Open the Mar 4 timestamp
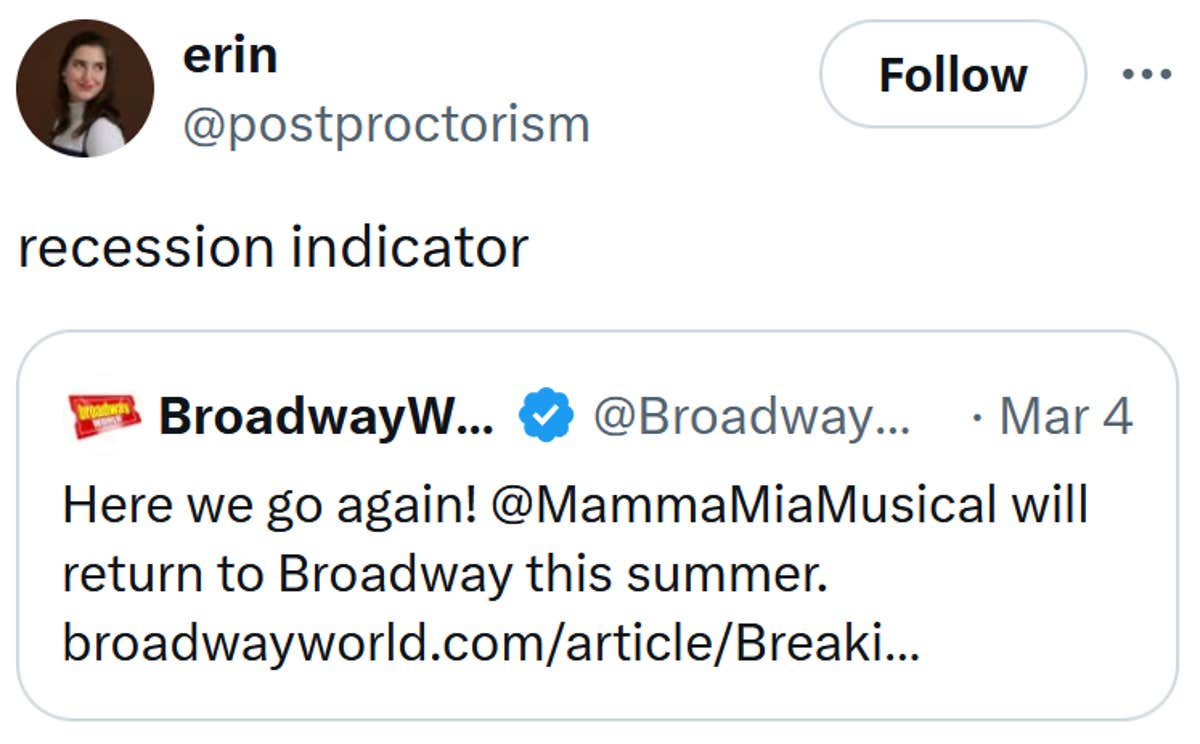Image resolution: width=1200 pixels, height=744 pixels. 1066,416
